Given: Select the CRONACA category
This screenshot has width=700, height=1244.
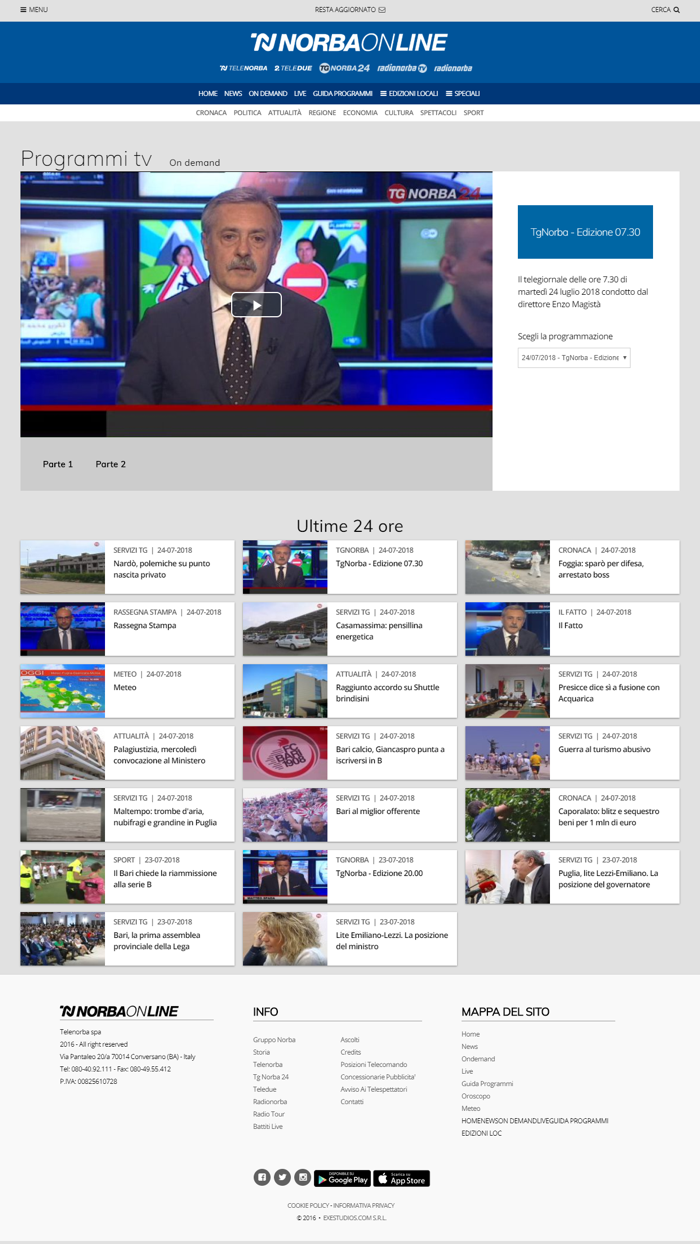Looking at the screenshot, I should point(211,113).
